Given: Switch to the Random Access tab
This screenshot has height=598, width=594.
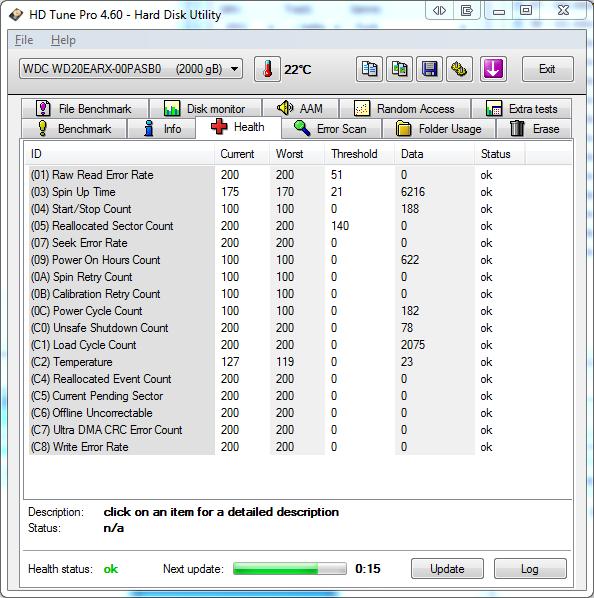Looking at the screenshot, I should pyautogui.click(x=405, y=109).
